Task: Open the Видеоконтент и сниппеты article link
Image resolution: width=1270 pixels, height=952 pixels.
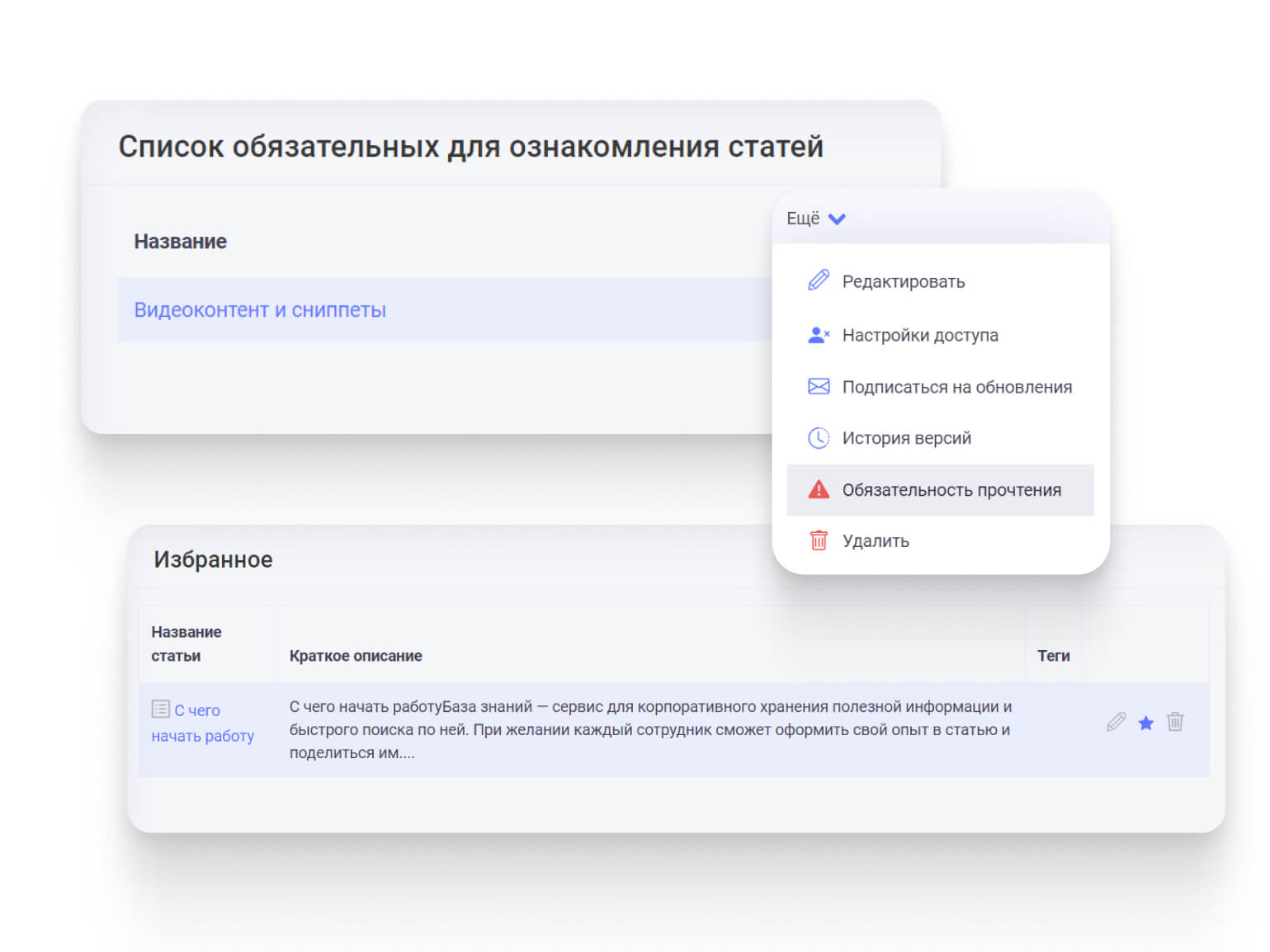Action: [x=260, y=310]
